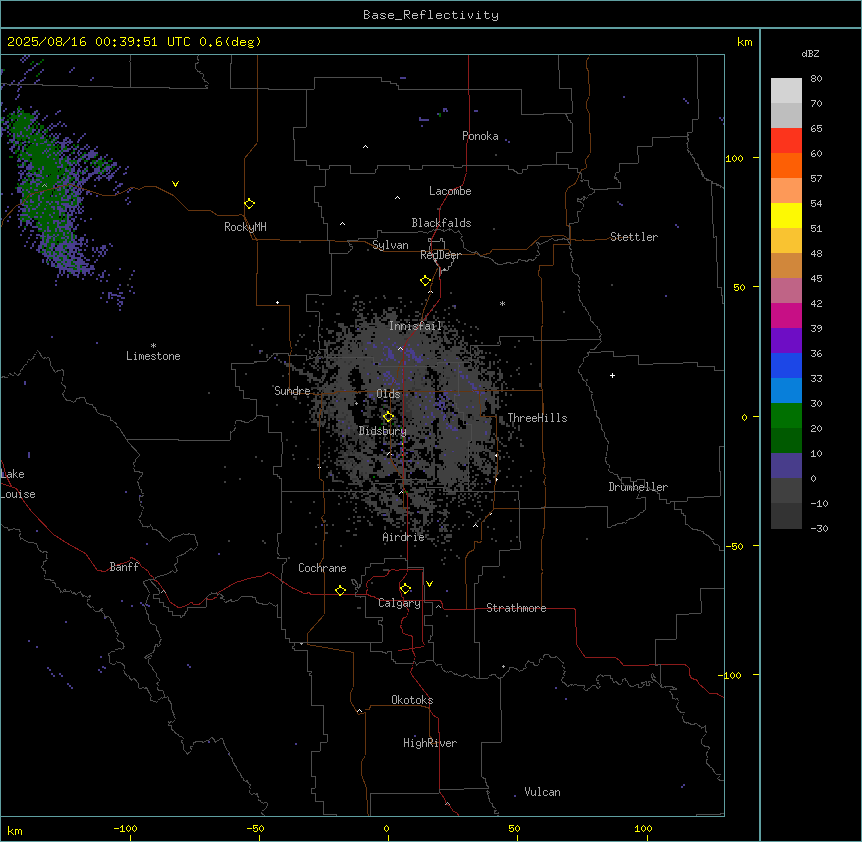The image size is (862, 842).
Task: Click the bright yellow 54-51 dBZ swatch
Action: click(x=786, y=215)
